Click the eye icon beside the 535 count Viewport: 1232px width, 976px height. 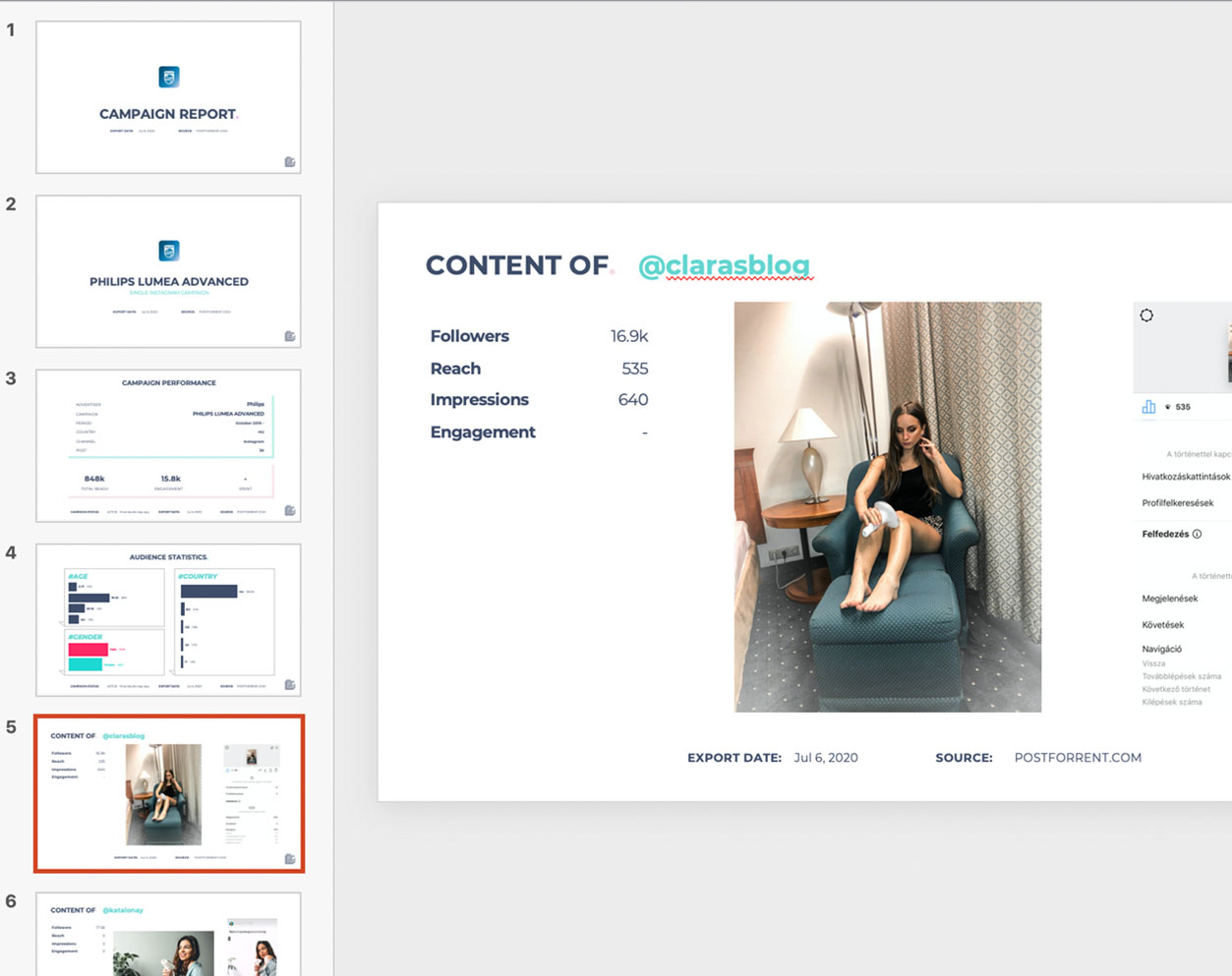pos(1168,407)
